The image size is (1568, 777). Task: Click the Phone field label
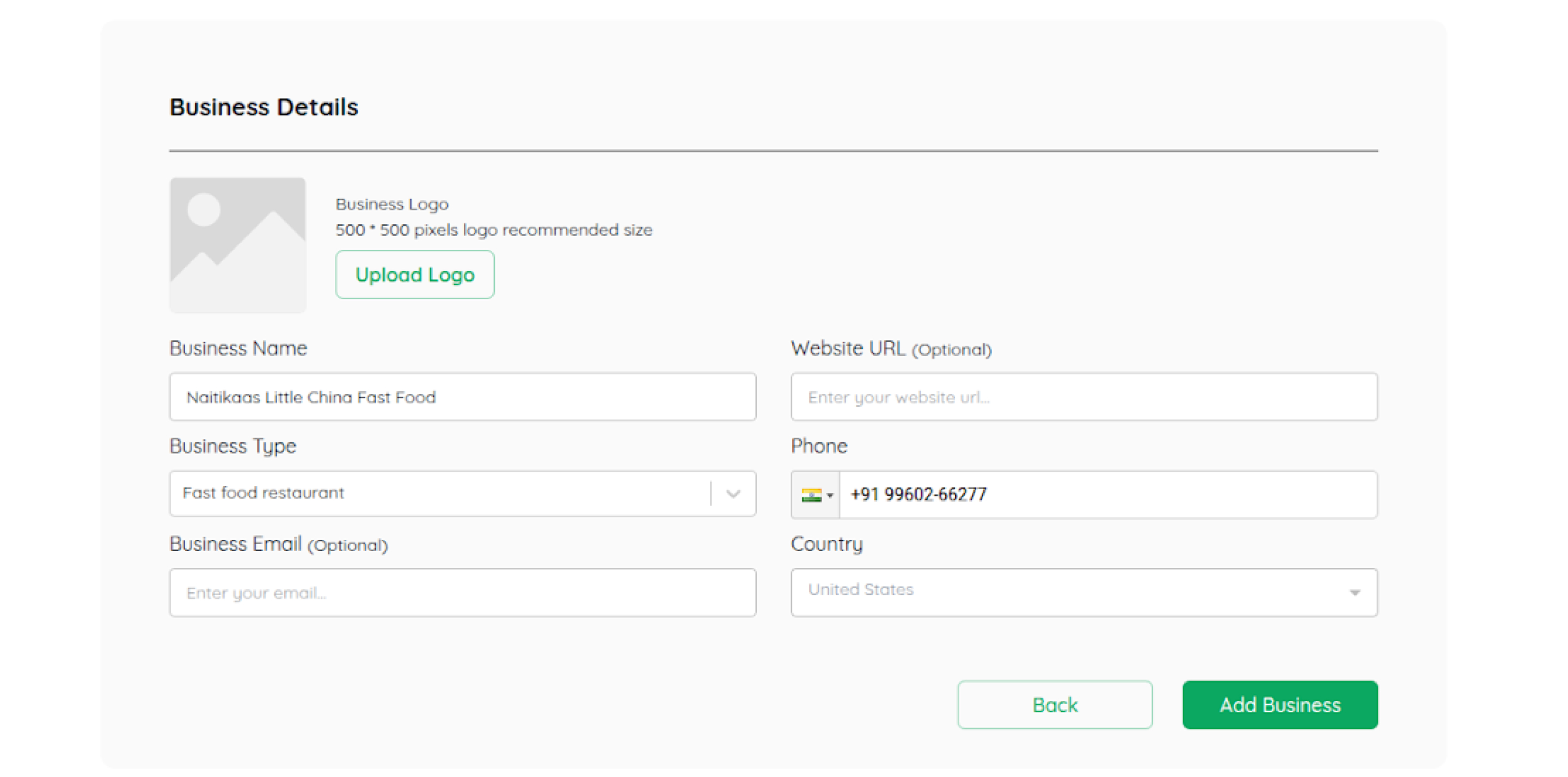pyautogui.click(x=819, y=446)
